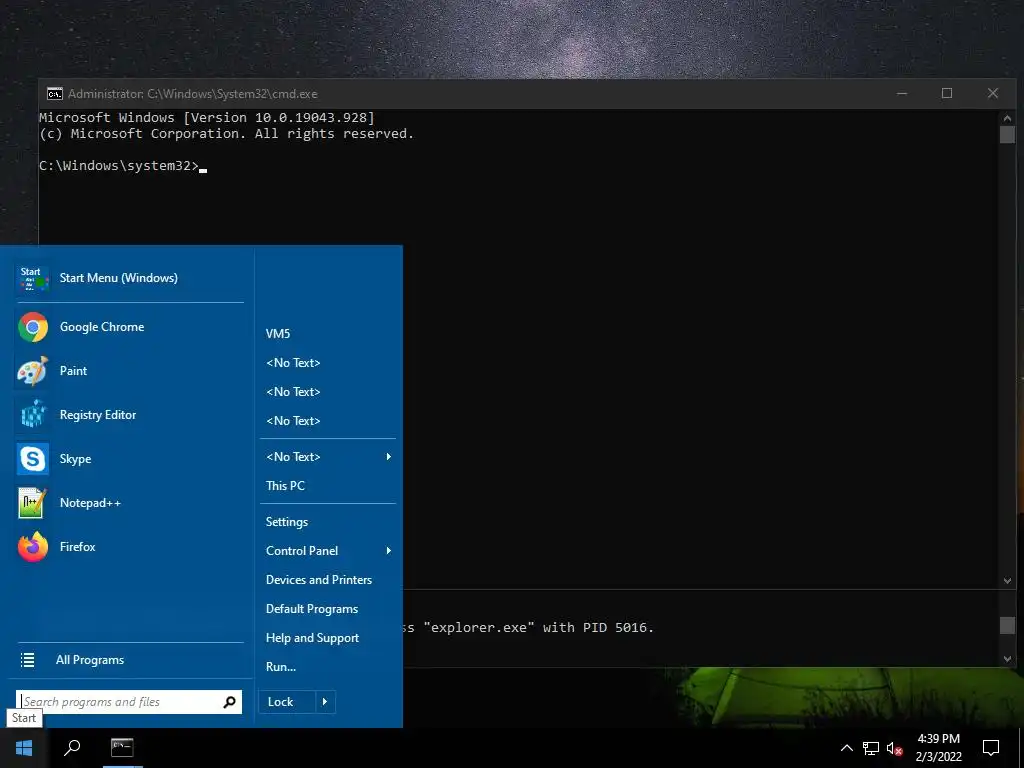Open the network tray icon

pyautogui.click(x=871, y=748)
